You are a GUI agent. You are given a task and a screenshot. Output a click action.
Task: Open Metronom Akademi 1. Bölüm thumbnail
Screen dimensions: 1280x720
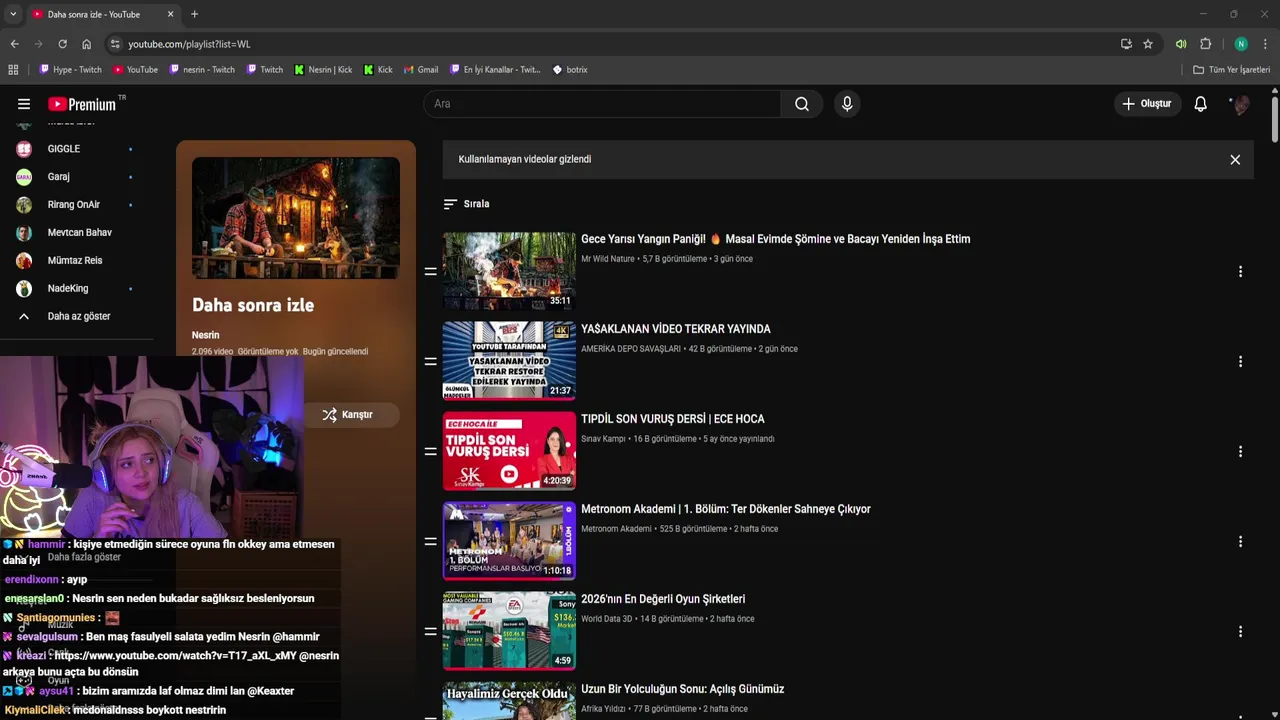tap(509, 541)
